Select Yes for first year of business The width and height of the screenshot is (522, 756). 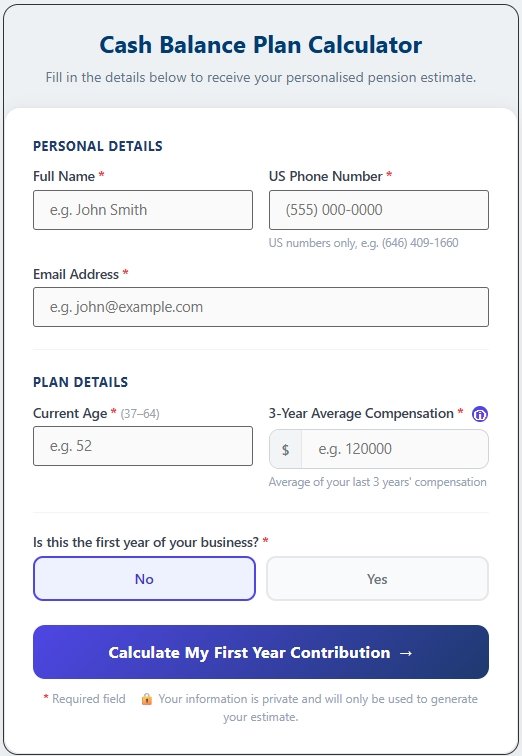(377, 579)
